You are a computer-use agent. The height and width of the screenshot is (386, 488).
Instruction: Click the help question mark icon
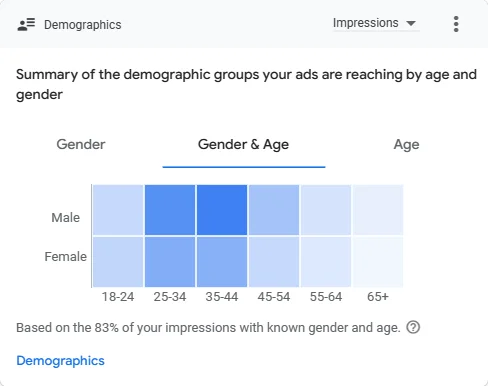413,327
